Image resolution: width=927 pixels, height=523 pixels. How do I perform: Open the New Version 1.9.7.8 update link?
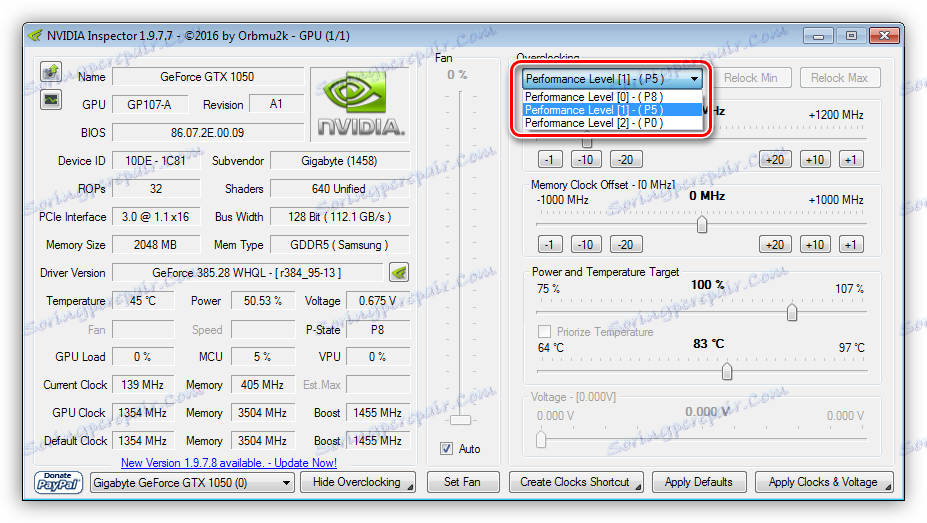click(x=229, y=463)
